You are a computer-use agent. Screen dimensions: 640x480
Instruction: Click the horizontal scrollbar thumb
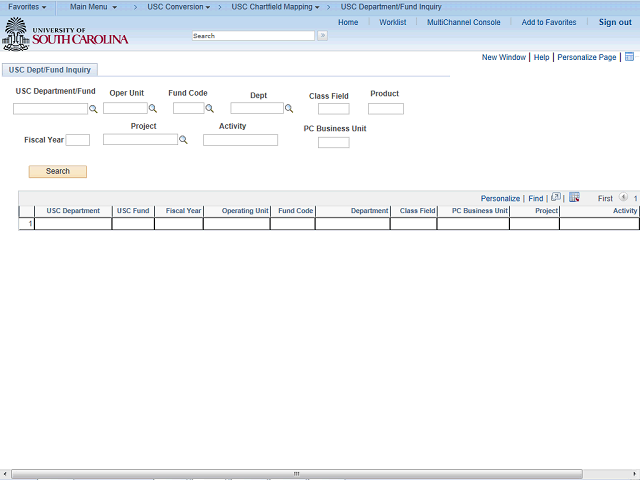(x=297, y=473)
